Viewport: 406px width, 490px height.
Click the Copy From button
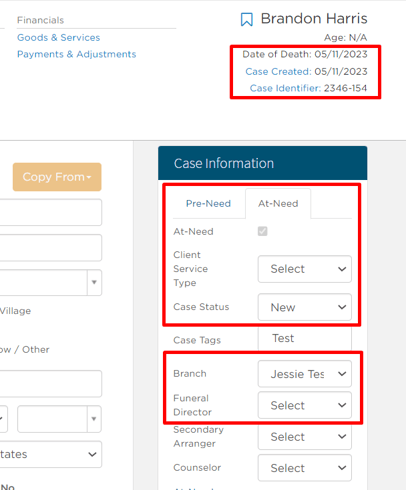click(57, 177)
